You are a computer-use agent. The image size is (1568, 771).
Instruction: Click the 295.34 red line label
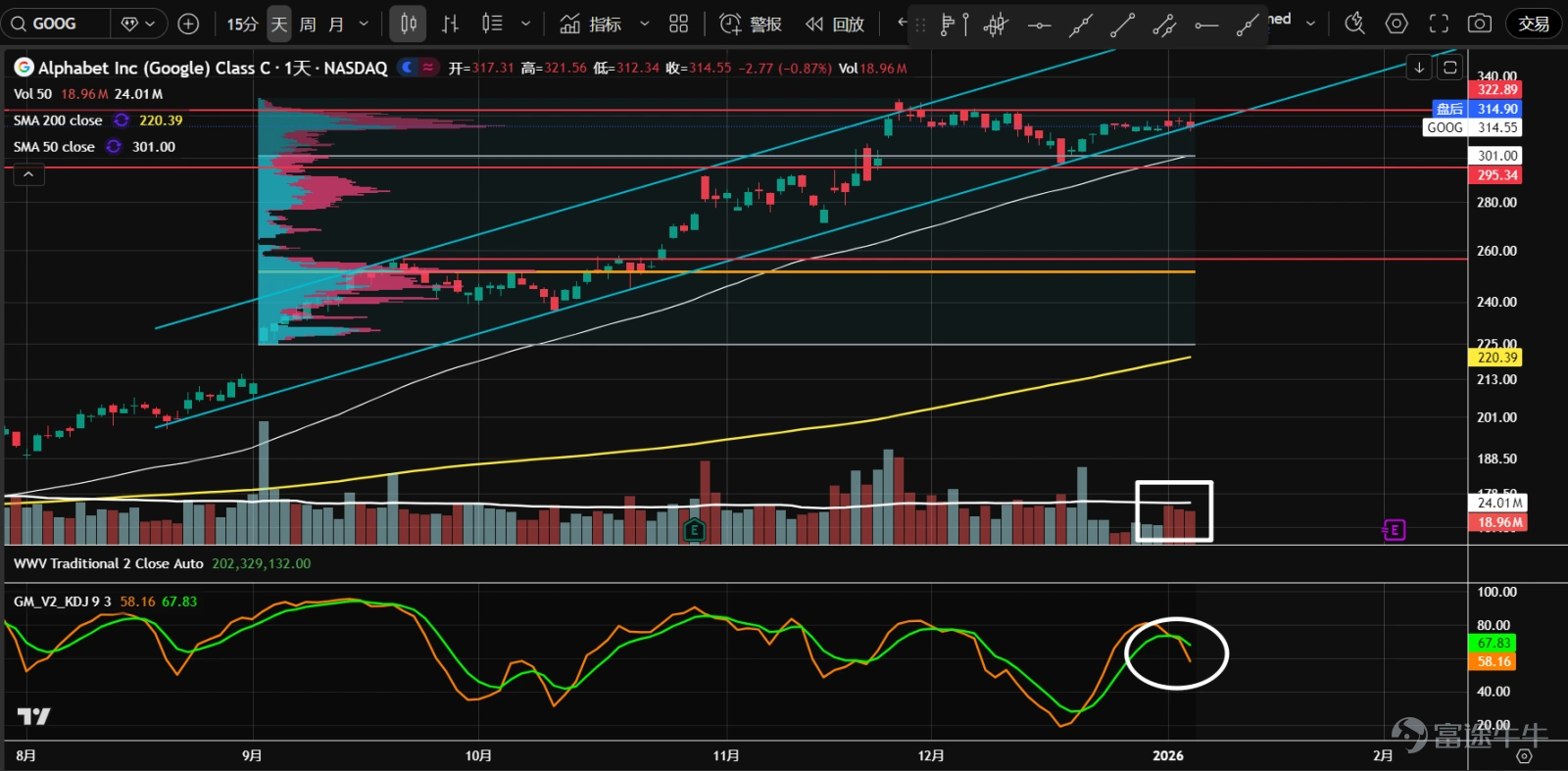point(1496,175)
